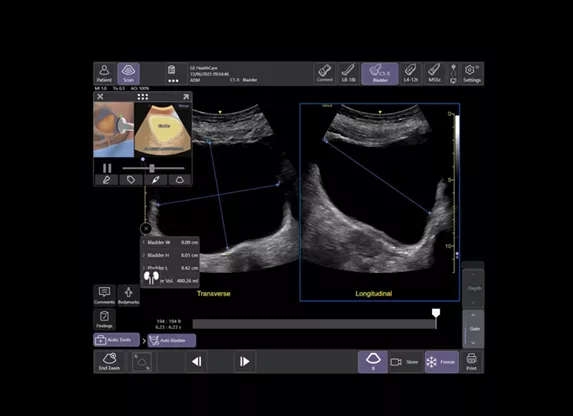Click the Auto Tools button
The height and width of the screenshot is (416, 573).
click(116, 340)
